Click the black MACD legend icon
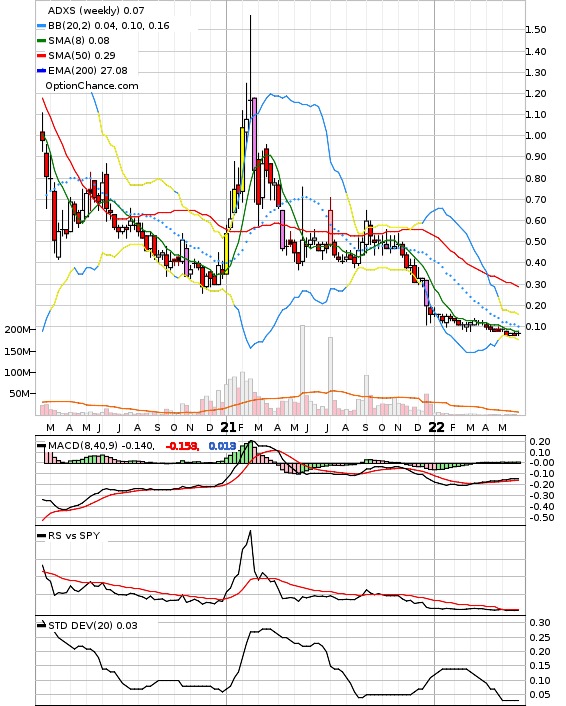Image resolution: width=566 pixels, height=706 pixels. 41,446
